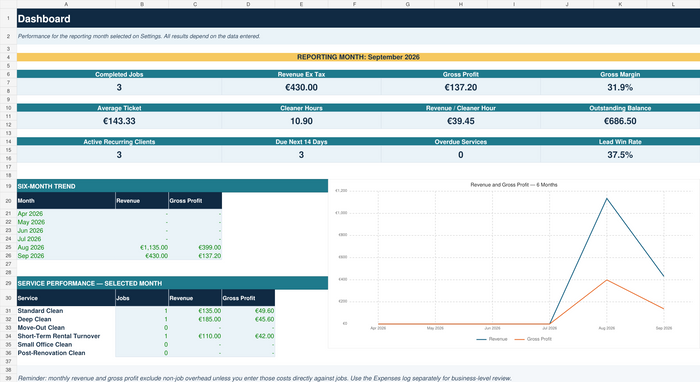Select the May 2026 month cell
Viewport: 700px width, 382px height.
66,222
